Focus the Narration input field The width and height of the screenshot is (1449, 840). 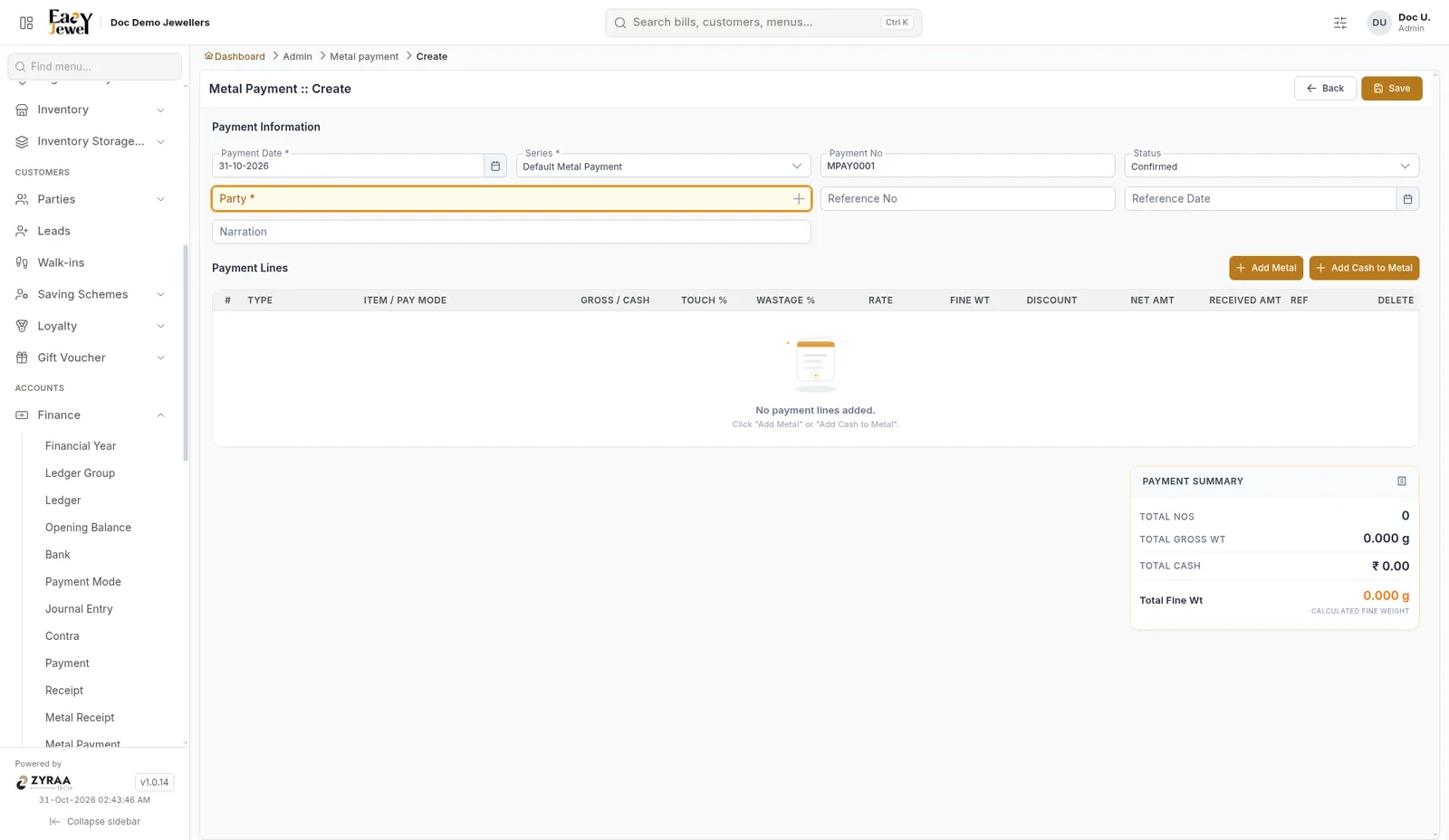512,232
